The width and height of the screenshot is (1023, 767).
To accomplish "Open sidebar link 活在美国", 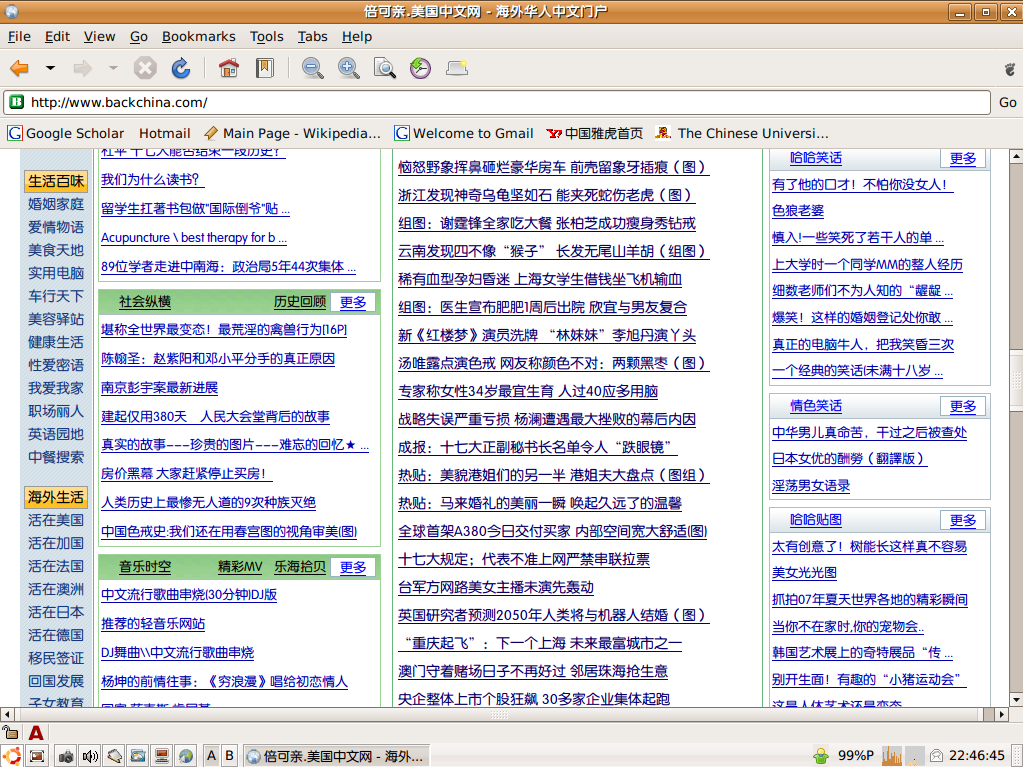I will (56, 520).
